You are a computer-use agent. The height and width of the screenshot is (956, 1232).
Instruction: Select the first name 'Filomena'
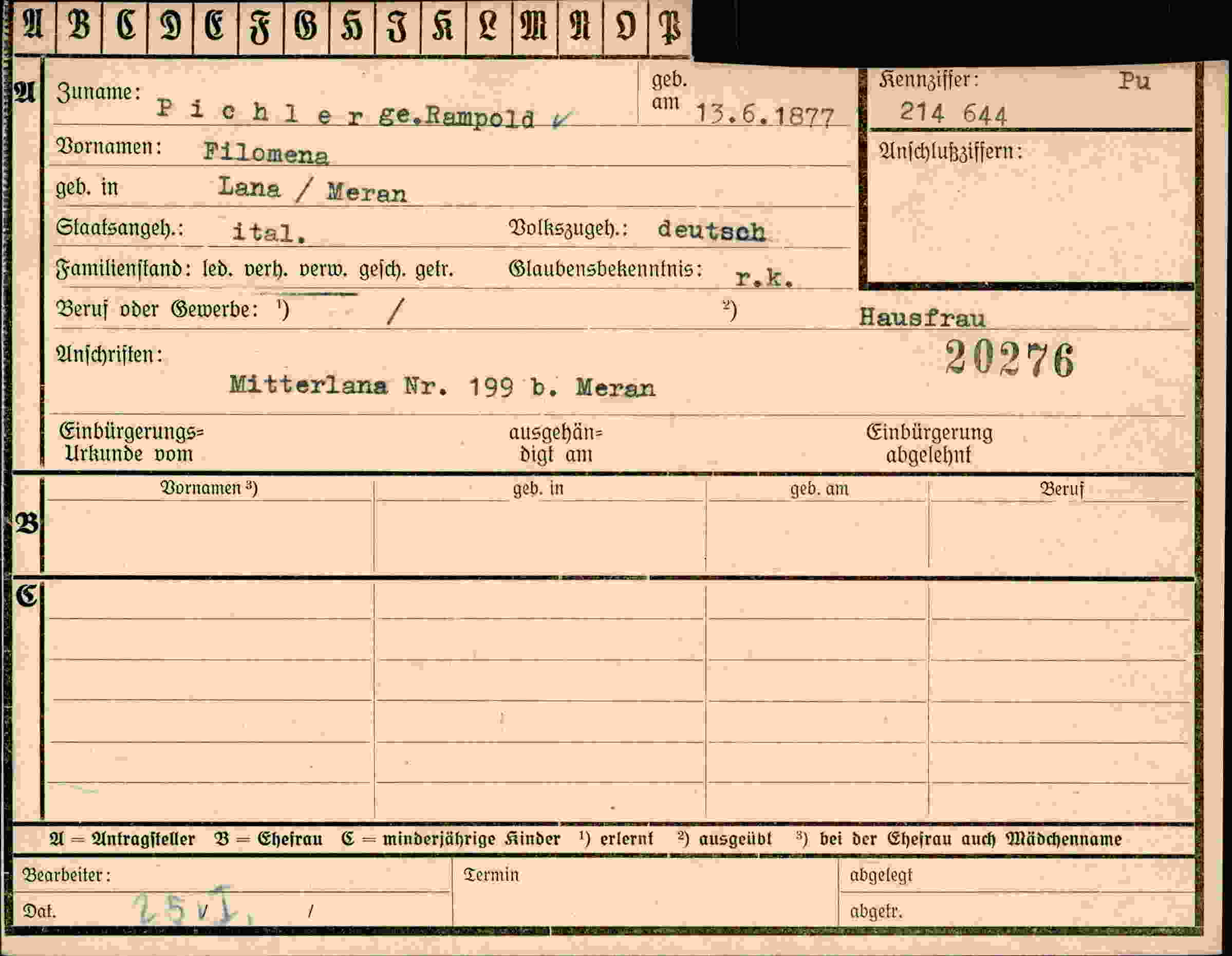266,153
